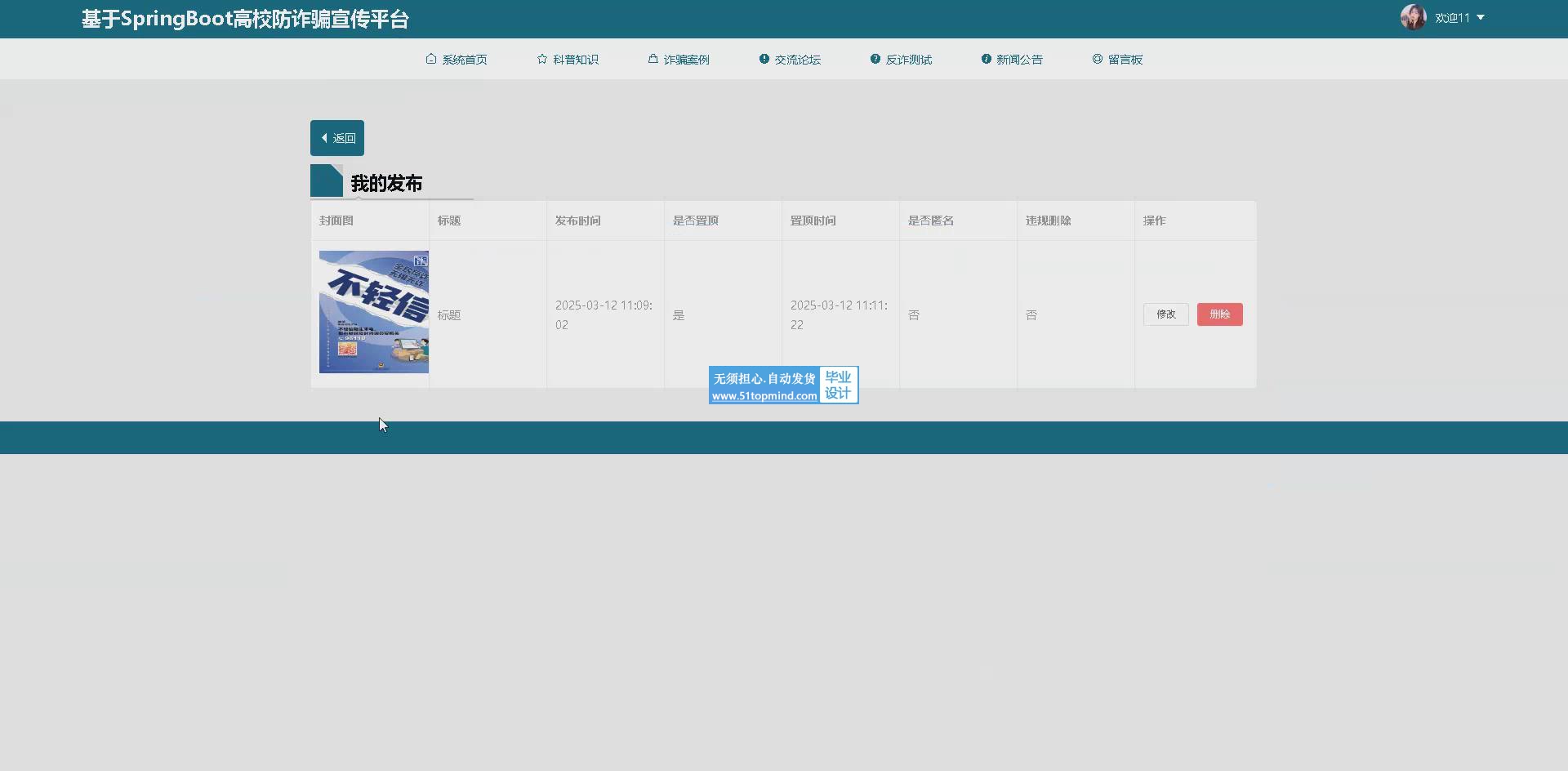Select the 反诈测试 navigation label

point(908,60)
